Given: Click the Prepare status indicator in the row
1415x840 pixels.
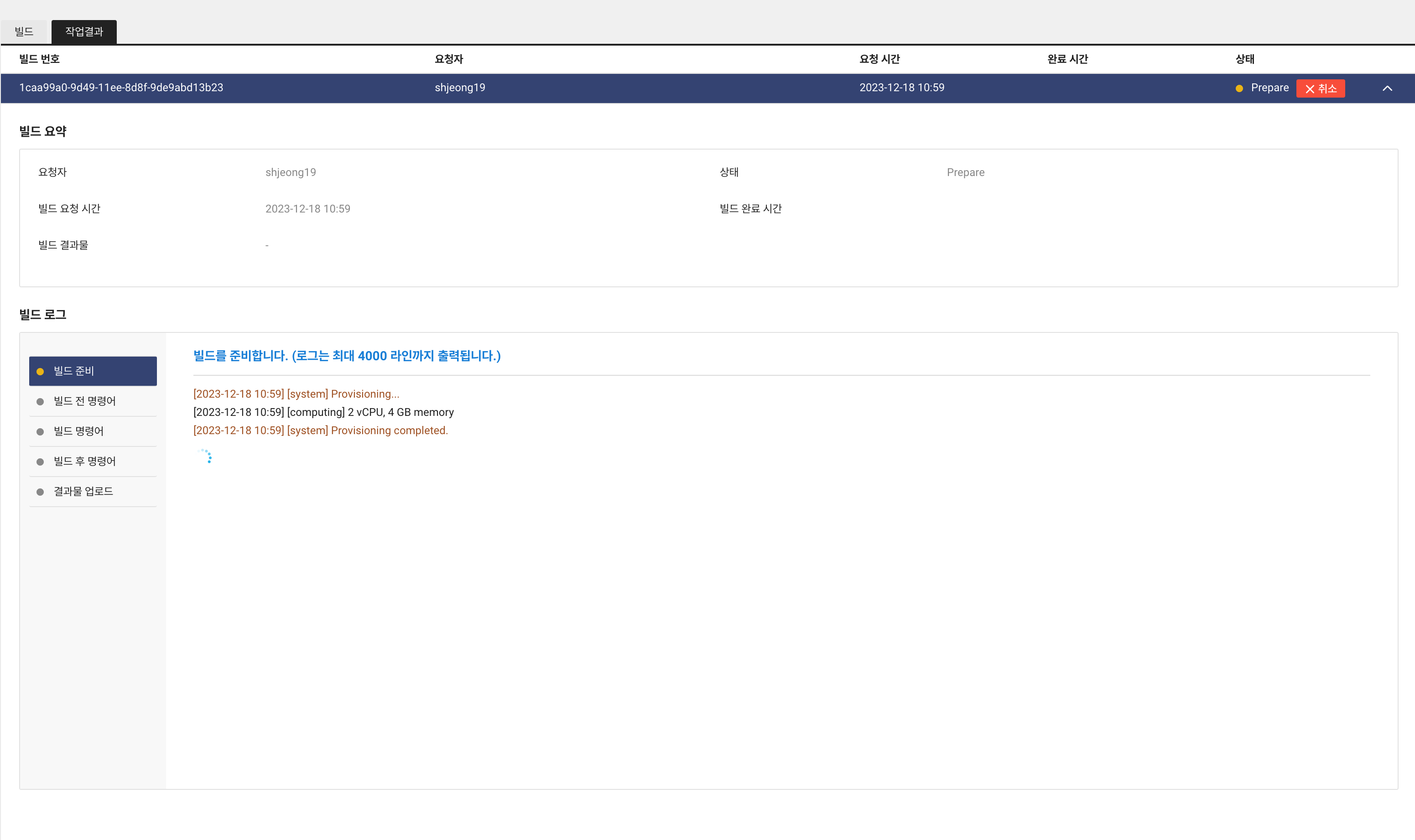Looking at the screenshot, I should (x=1269, y=88).
